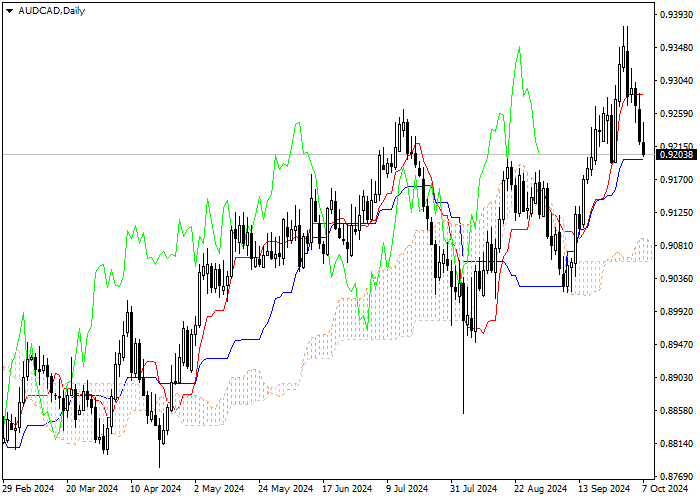Click the 0.88140 price level label
Image resolution: width=700 pixels, height=500 pixels.
tap(677, 444)
